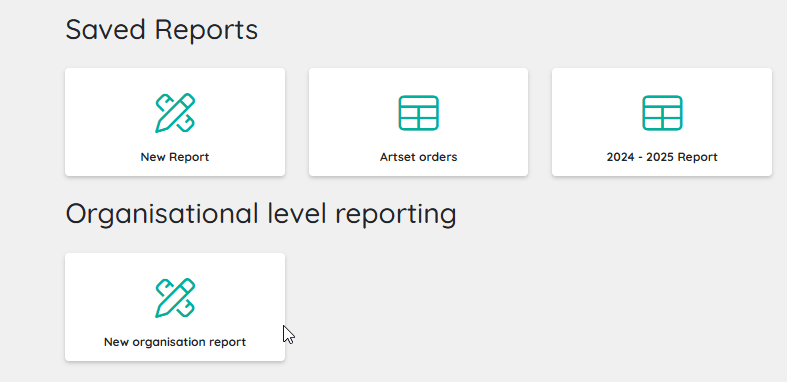Viewport: 787px width, 382px height.
Task: Select the 2024 - 2025 Report label
Action: pos(662,157)
